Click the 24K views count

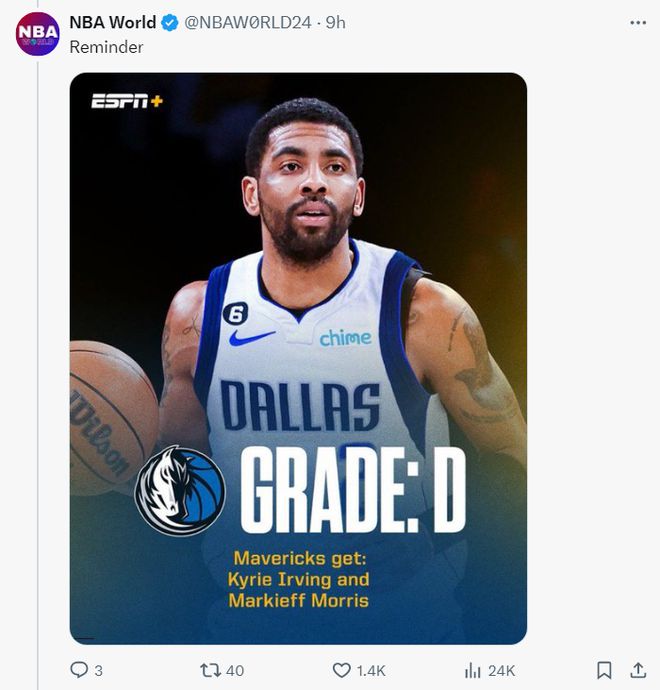[x=501, y=671]
